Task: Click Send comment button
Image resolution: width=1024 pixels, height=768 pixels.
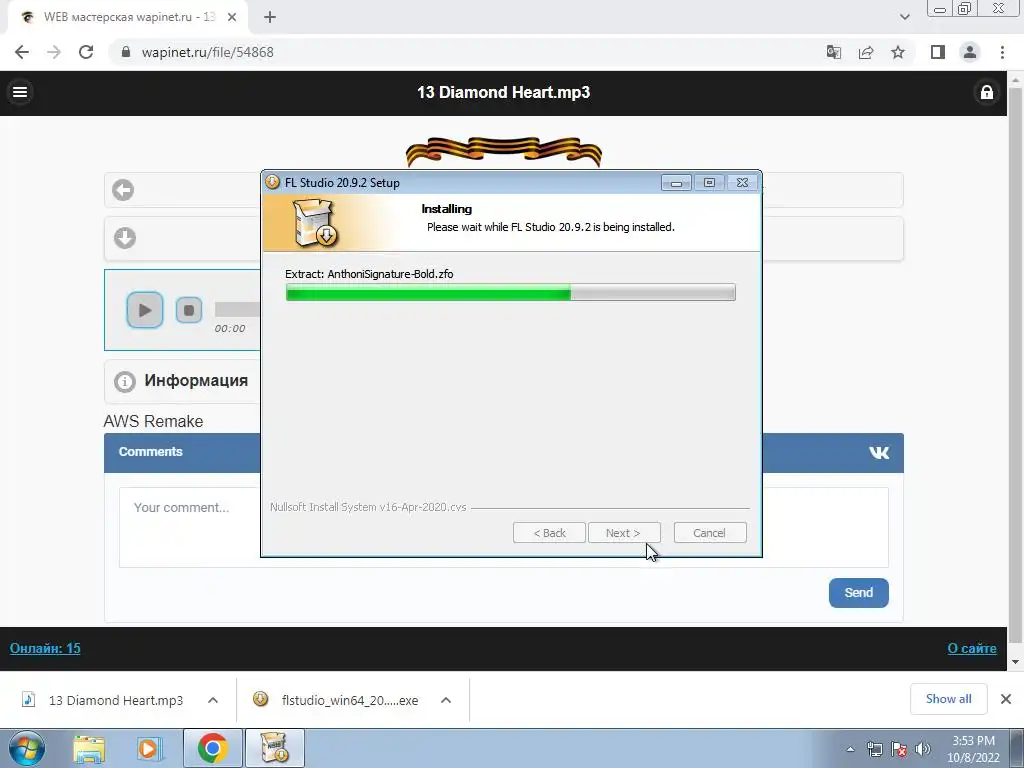Action: tap(858, 592)
